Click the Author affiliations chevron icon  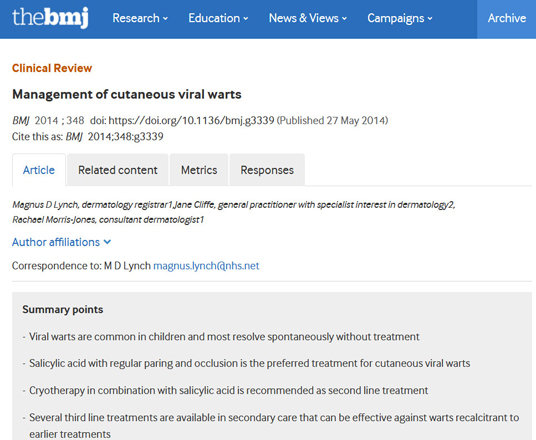[x=107, y=242]
